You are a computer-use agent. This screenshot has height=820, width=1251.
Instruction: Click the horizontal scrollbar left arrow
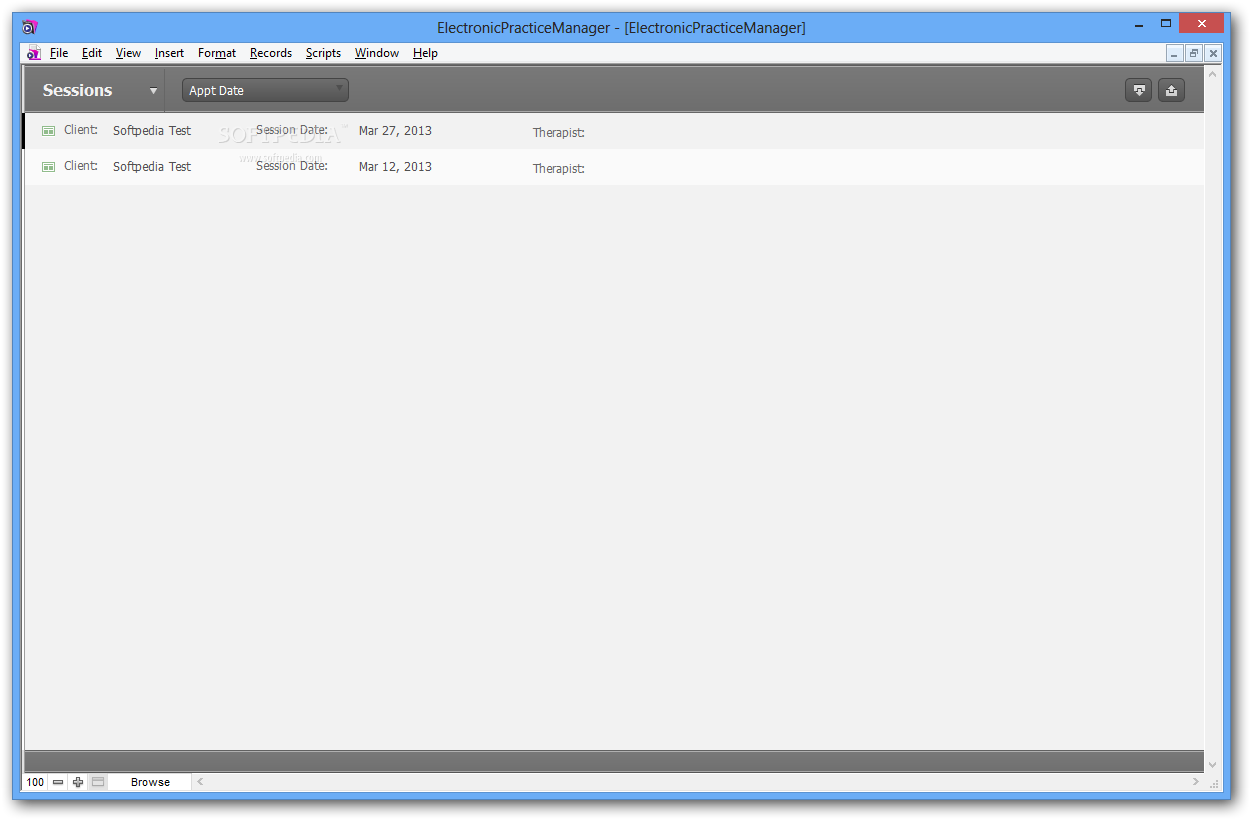coord(199,782)
